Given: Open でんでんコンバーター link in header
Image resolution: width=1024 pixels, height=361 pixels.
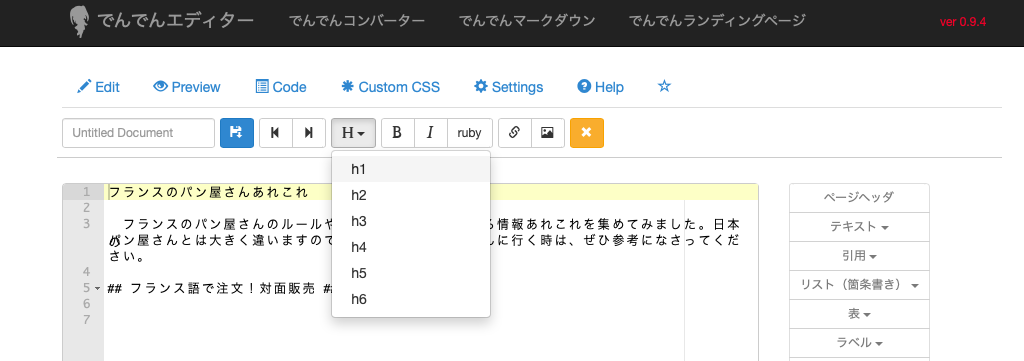Looking at the screenshot, I should pyautogui.click(x=357, y=21).
